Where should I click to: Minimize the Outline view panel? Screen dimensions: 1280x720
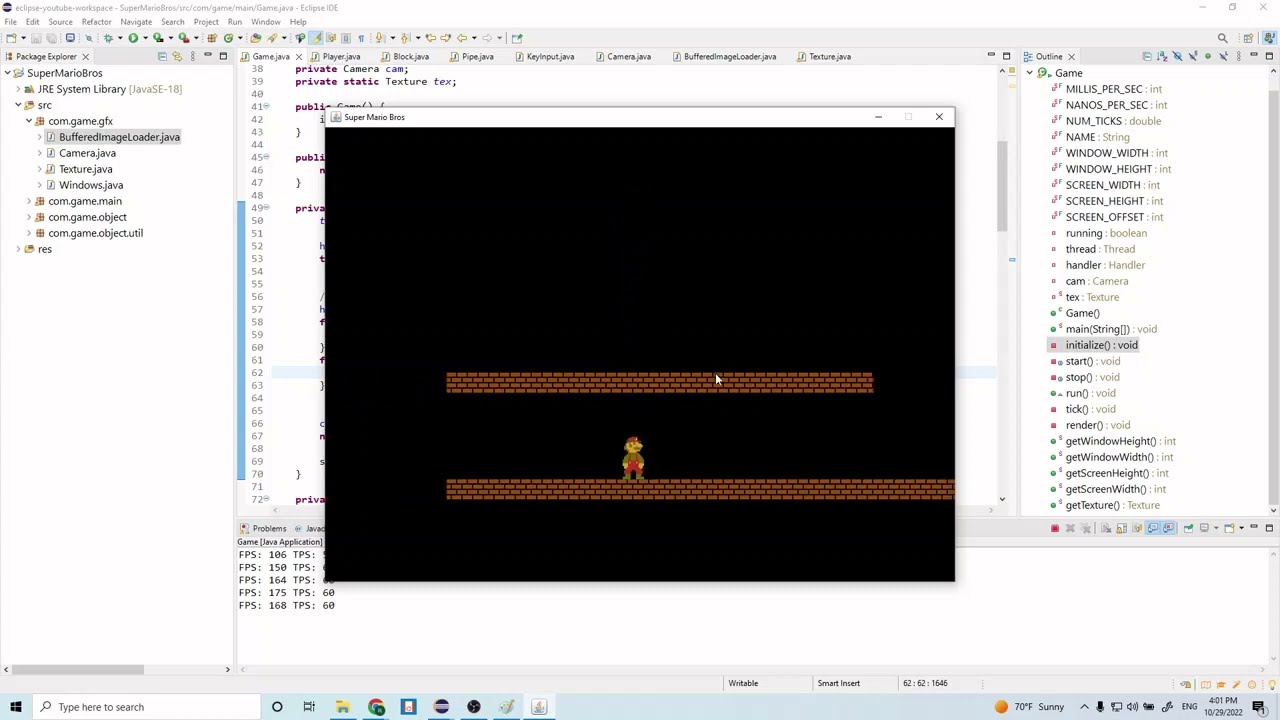tap(1254, 56)
